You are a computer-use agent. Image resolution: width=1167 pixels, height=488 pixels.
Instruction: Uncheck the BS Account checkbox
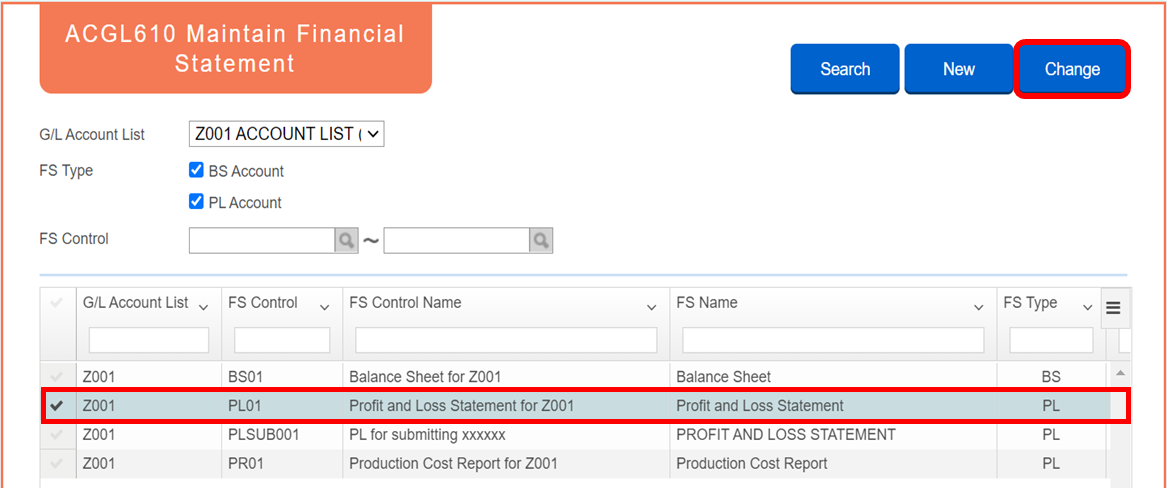point(196,170)
